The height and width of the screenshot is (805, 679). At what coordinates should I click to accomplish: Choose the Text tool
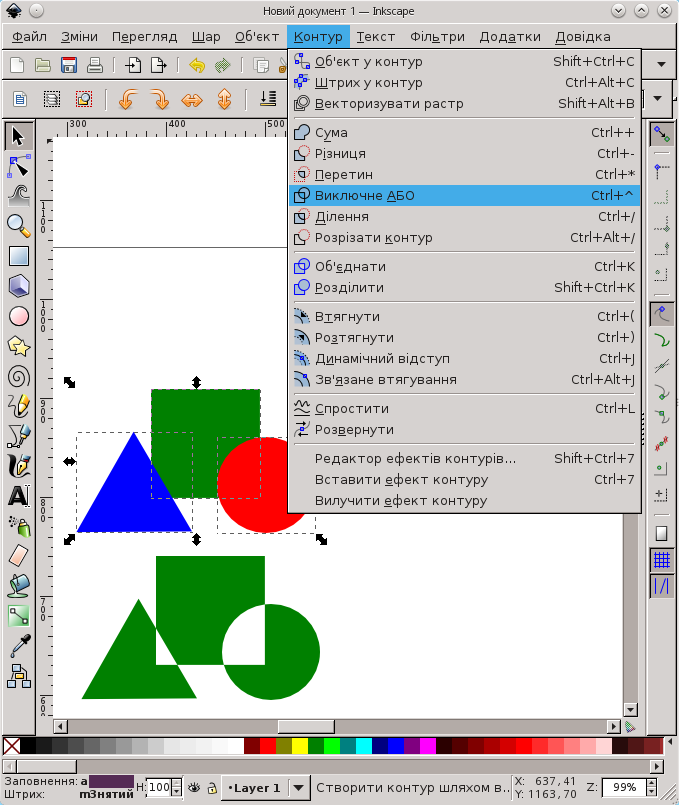[18, 496]
